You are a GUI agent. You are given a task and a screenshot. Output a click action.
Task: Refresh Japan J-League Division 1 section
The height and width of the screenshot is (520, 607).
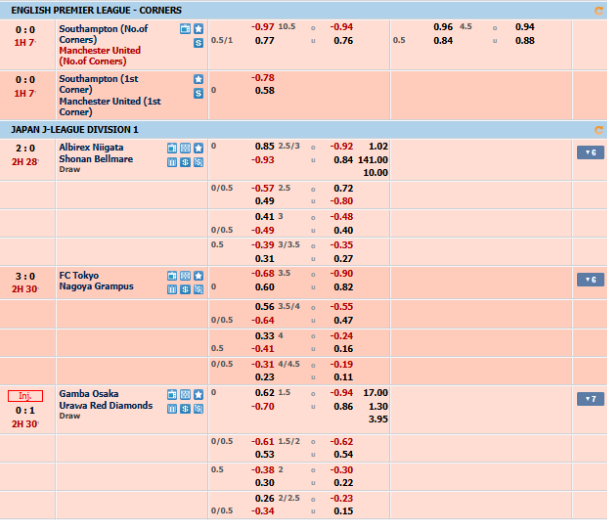598,130
